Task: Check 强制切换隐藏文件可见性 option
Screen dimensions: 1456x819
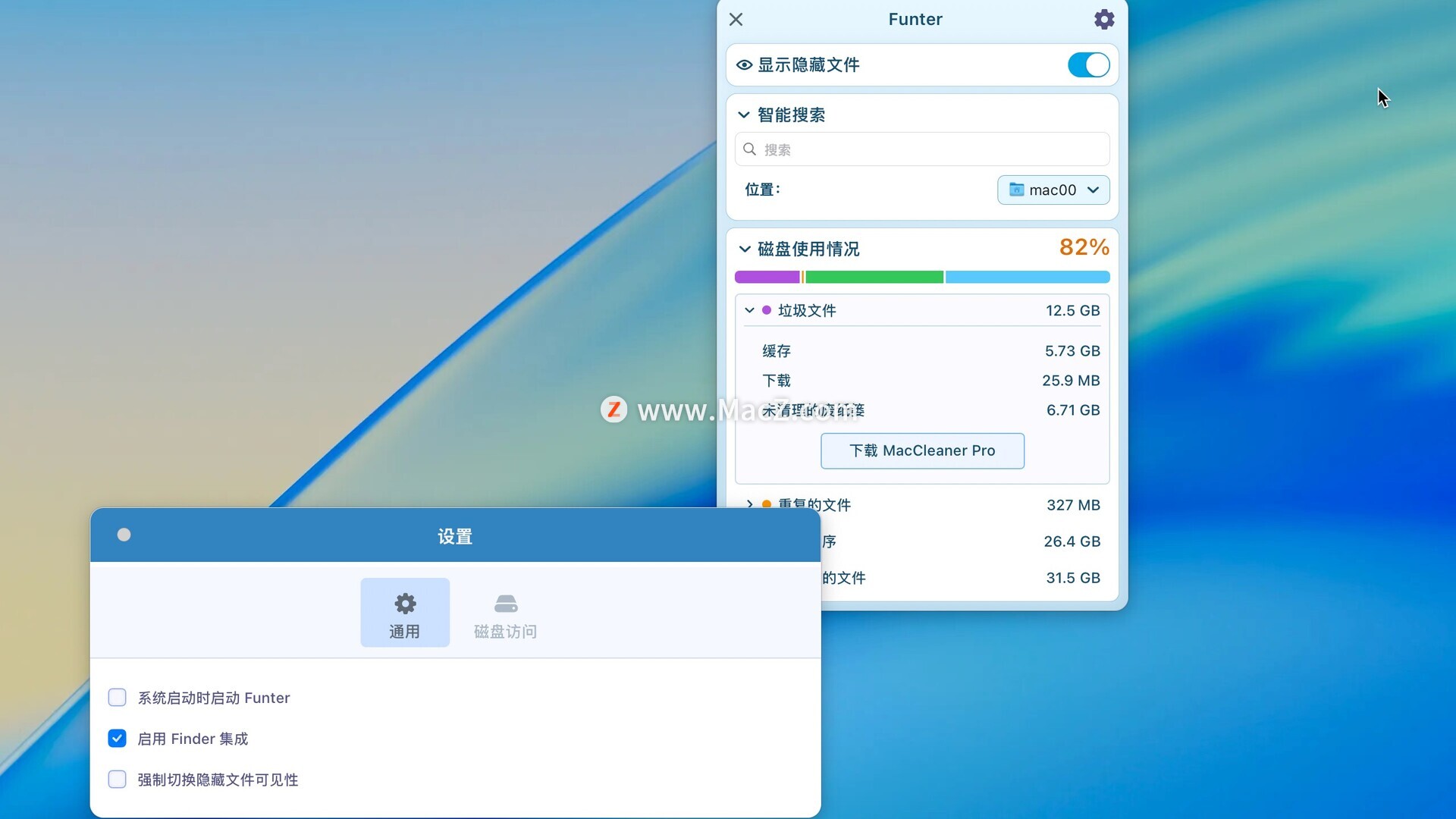Action: click(x=117, y=780)
